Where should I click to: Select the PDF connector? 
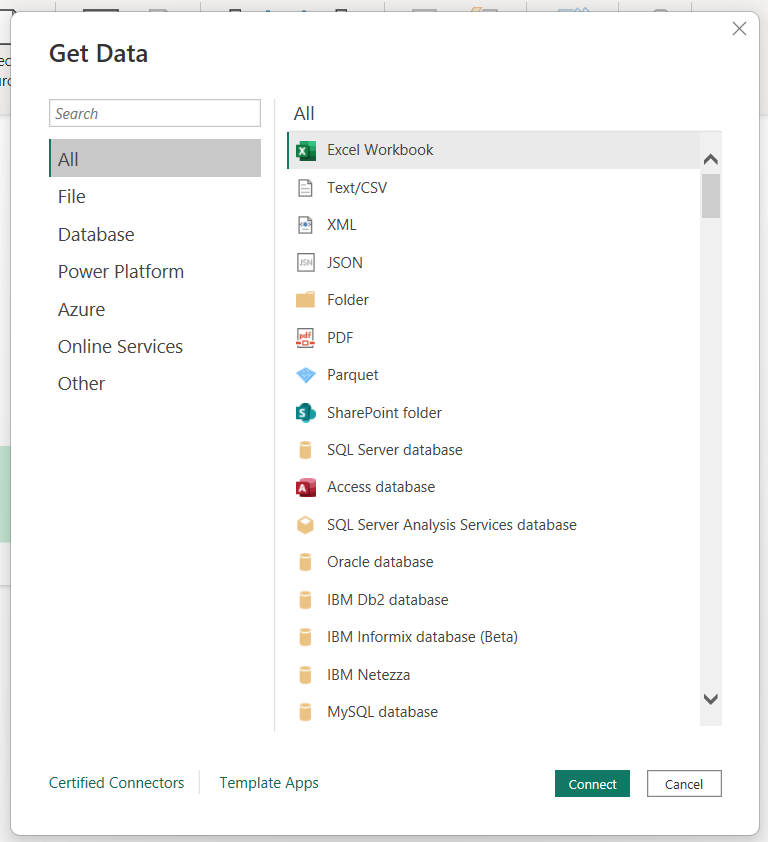click(x=342, y=337)
